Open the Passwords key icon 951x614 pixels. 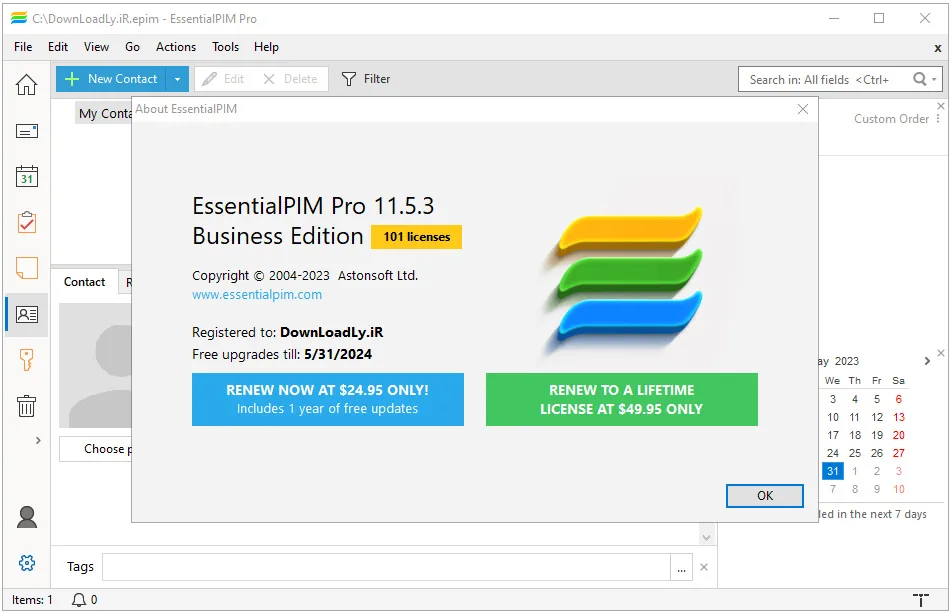coord(26,360)
